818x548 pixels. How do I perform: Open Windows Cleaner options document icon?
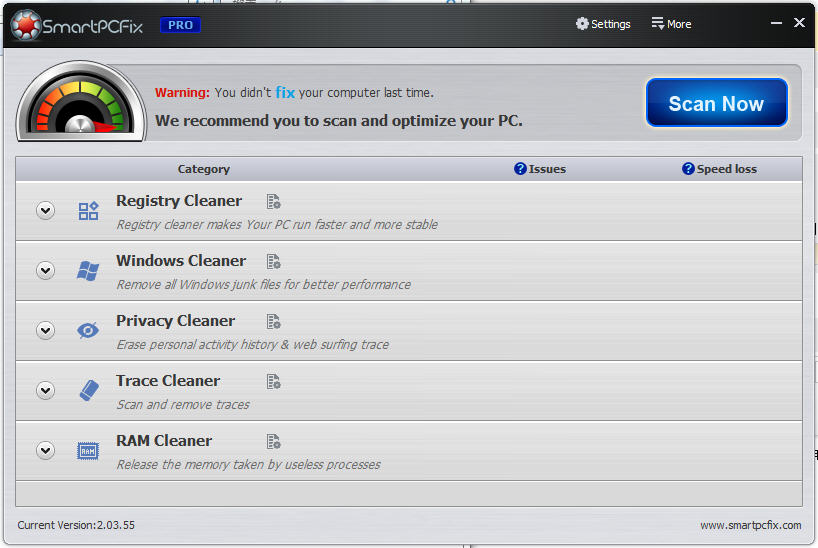[273, 261]
